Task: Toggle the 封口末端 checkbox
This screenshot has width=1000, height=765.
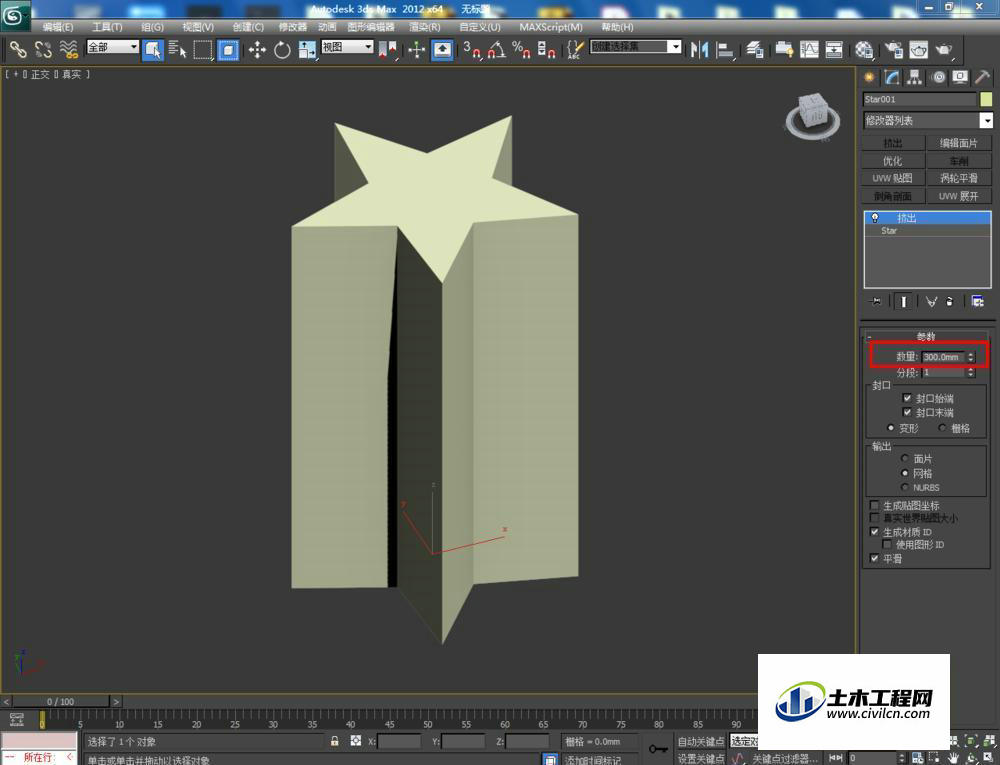Action: pos(907,412)
